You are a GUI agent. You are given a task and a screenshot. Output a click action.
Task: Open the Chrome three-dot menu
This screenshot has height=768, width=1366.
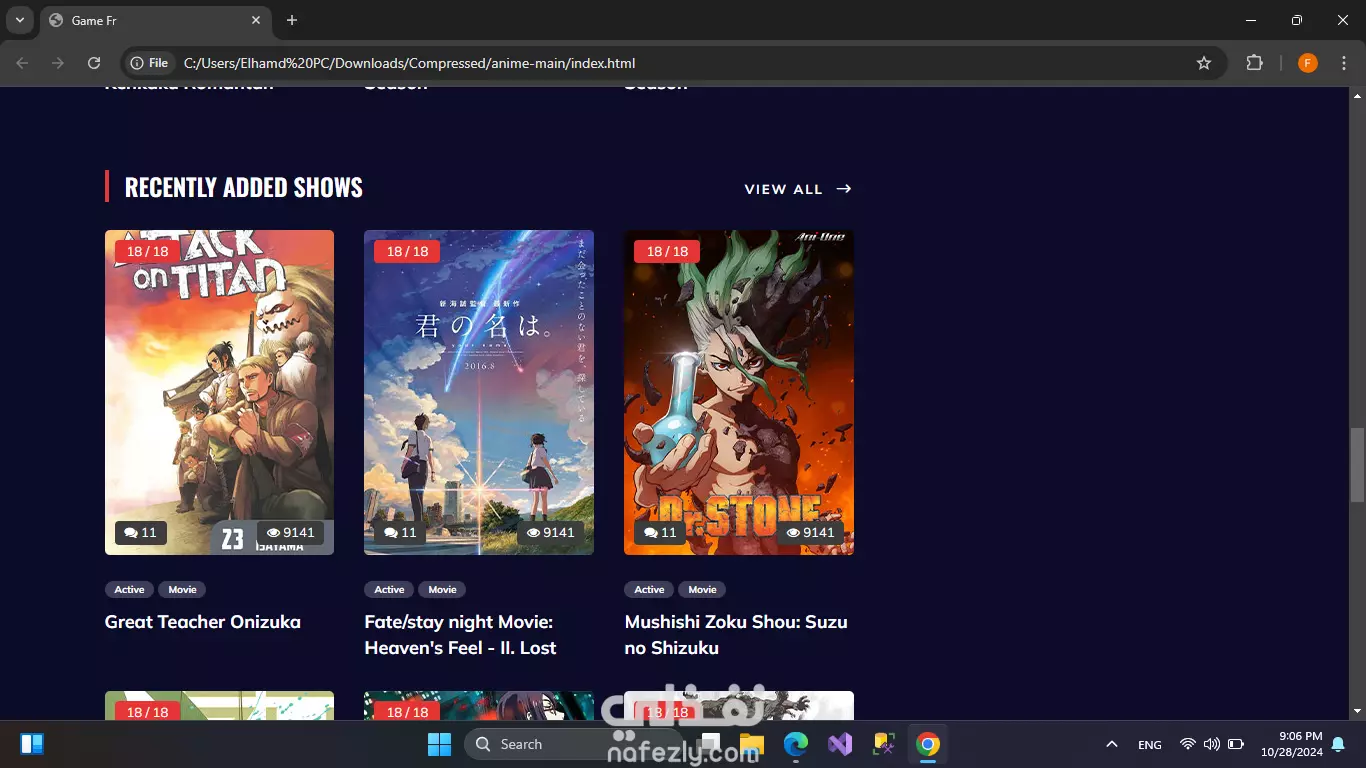coord(1343,63)
